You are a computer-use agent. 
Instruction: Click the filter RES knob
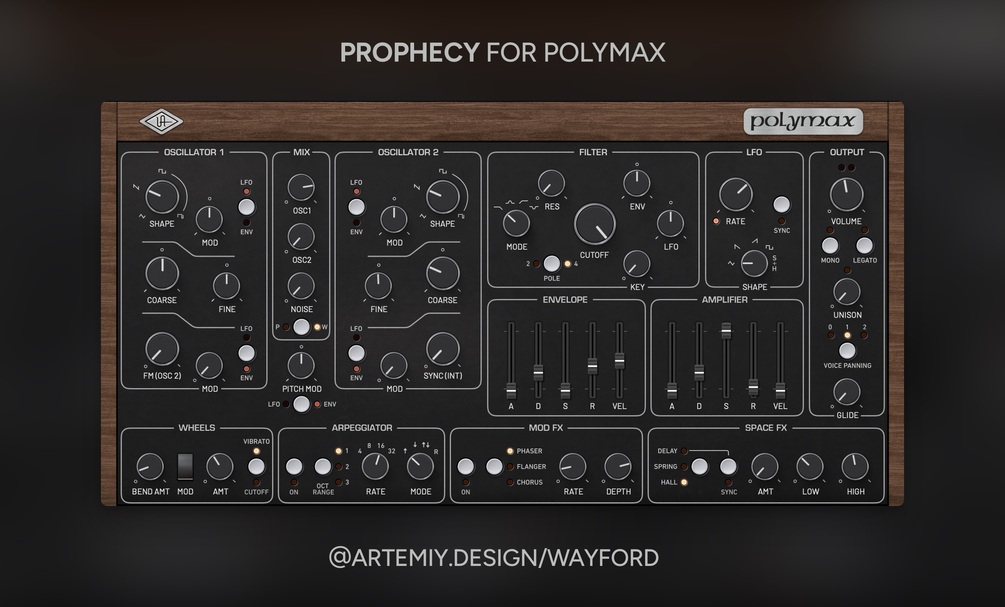pyautogui.click(x=551, y=183)
